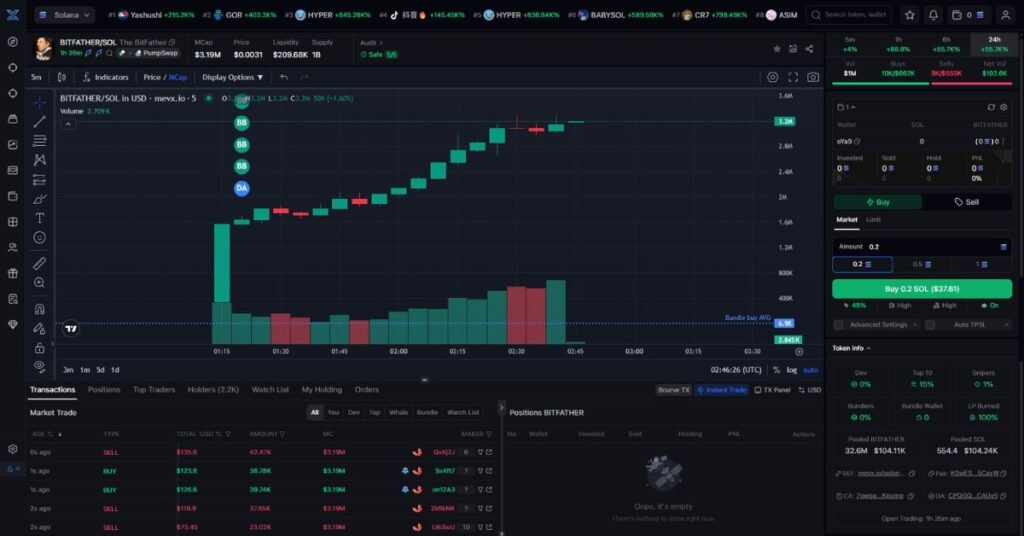The image size is (1024, 536).
Task: Enable the Auto TPSL checkbox
Action: point(930,324)
